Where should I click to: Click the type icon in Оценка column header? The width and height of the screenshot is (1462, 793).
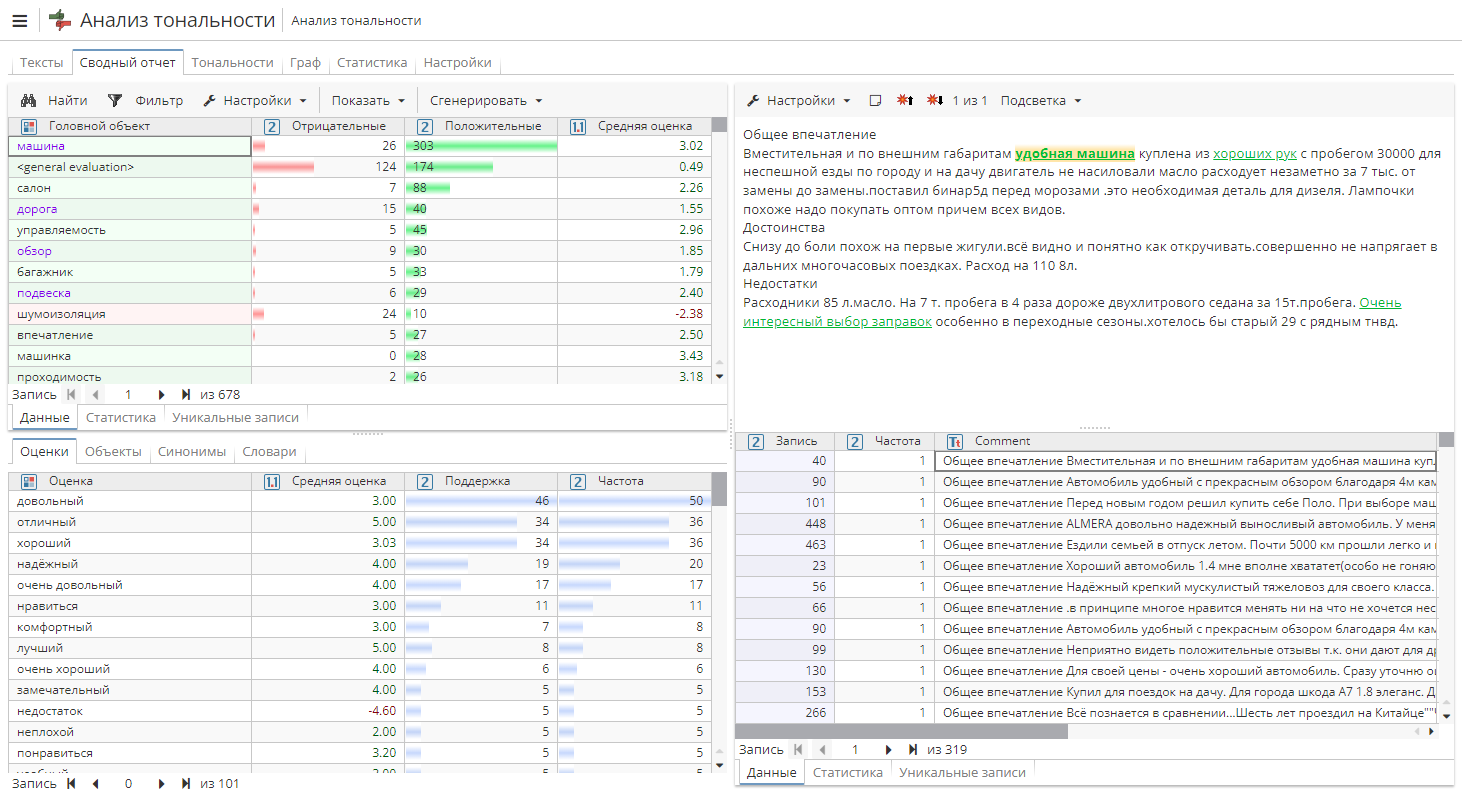point(28,481)
